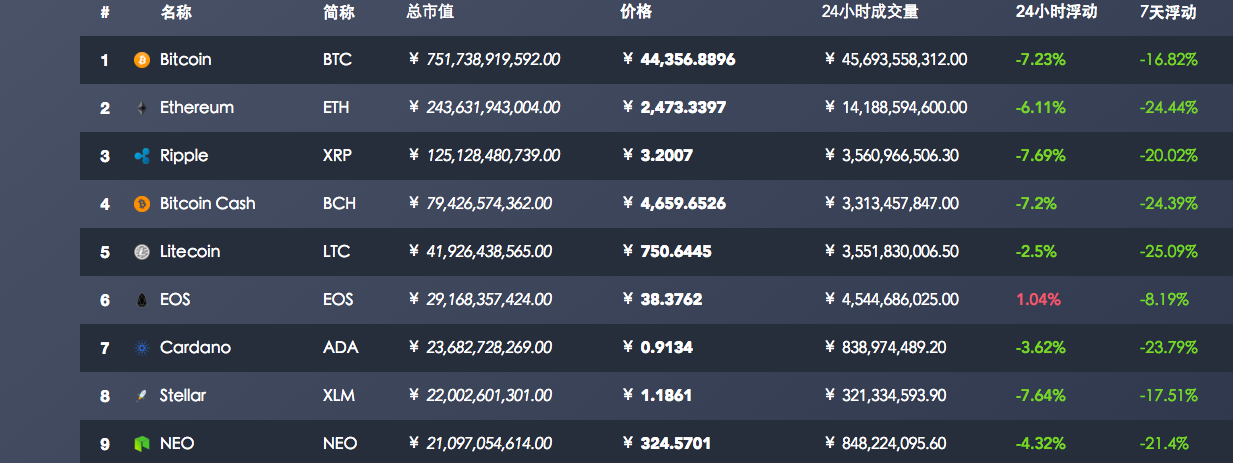Click the BTC symbol cell

pyautogui.click(x=337, y=60)
